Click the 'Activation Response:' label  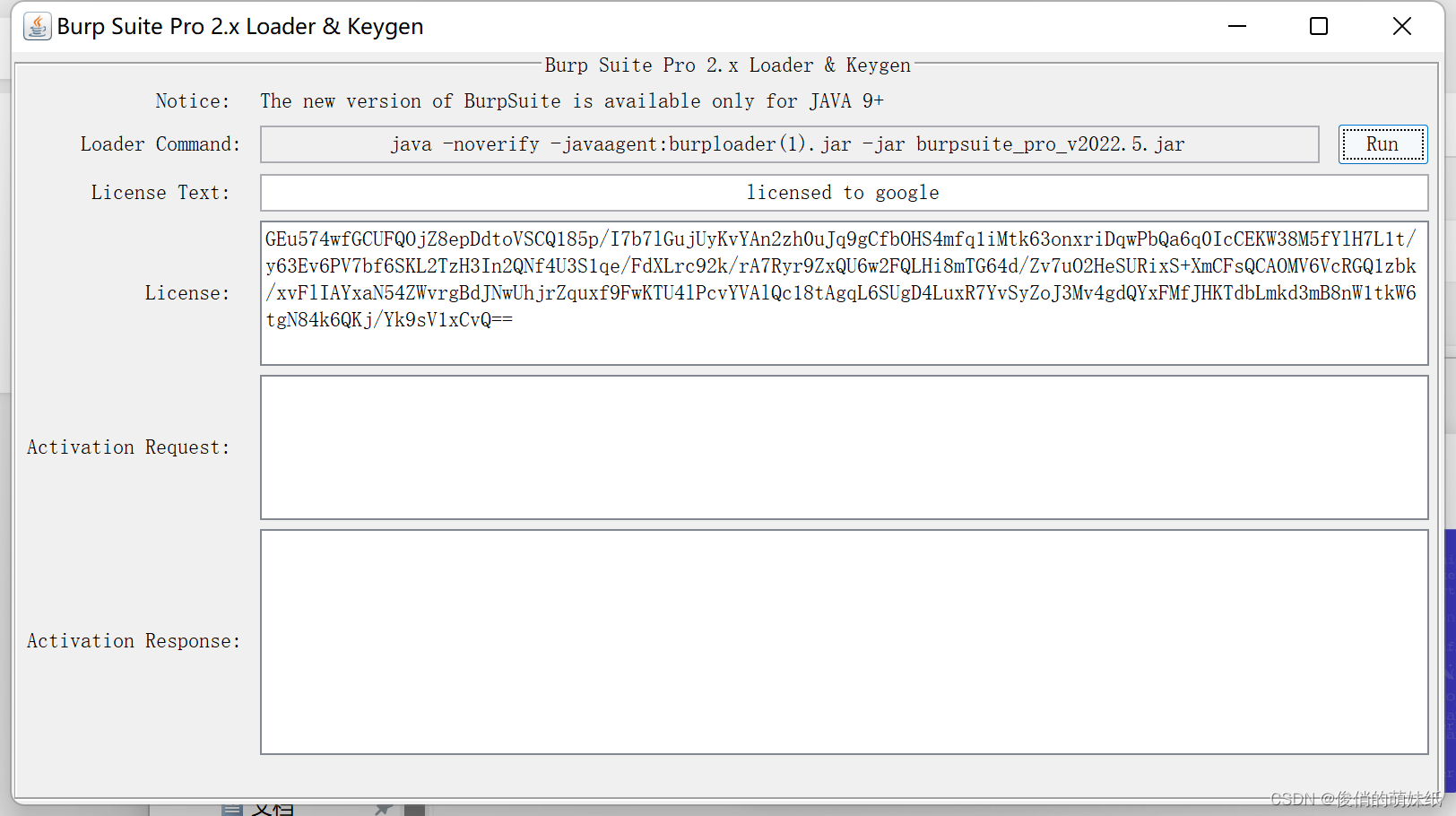point(134,641)
